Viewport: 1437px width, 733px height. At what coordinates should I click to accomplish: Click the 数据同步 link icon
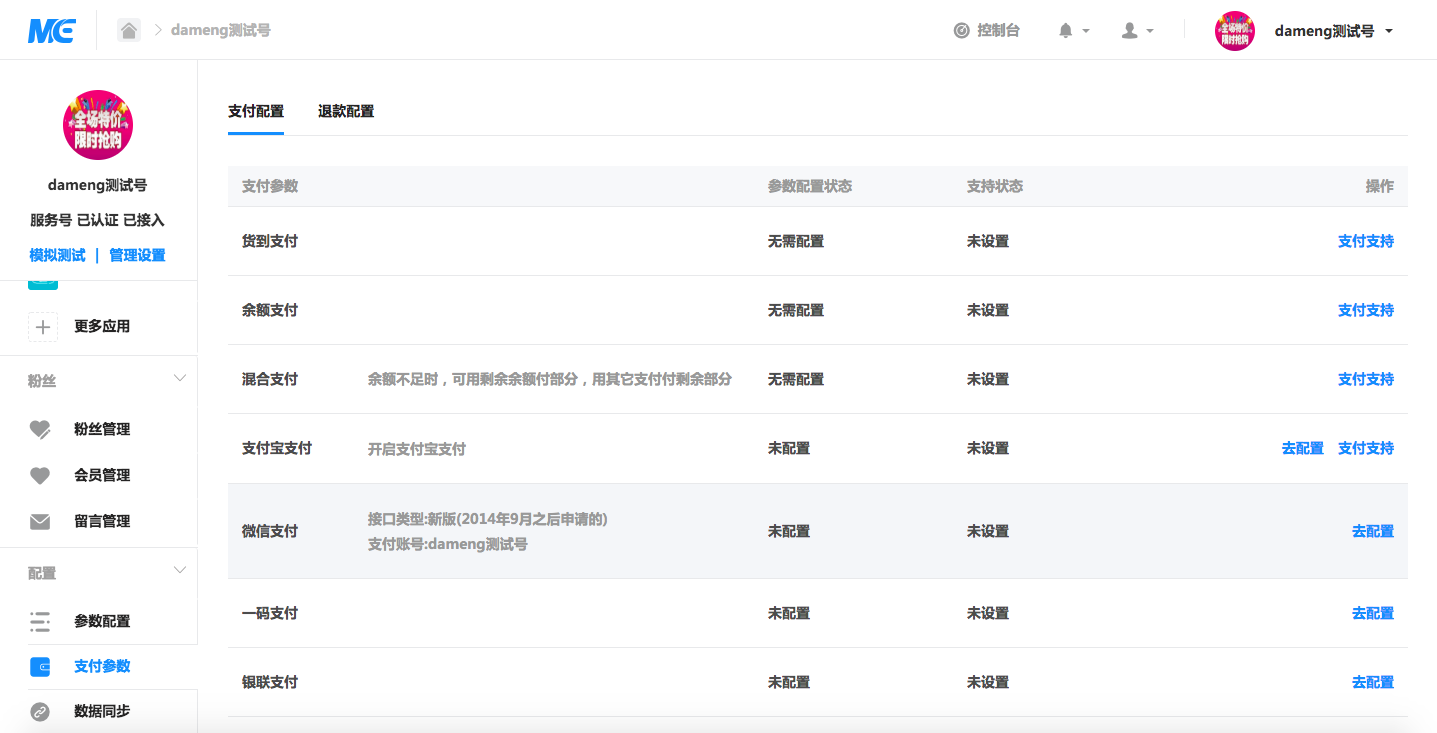click(40, 712)
